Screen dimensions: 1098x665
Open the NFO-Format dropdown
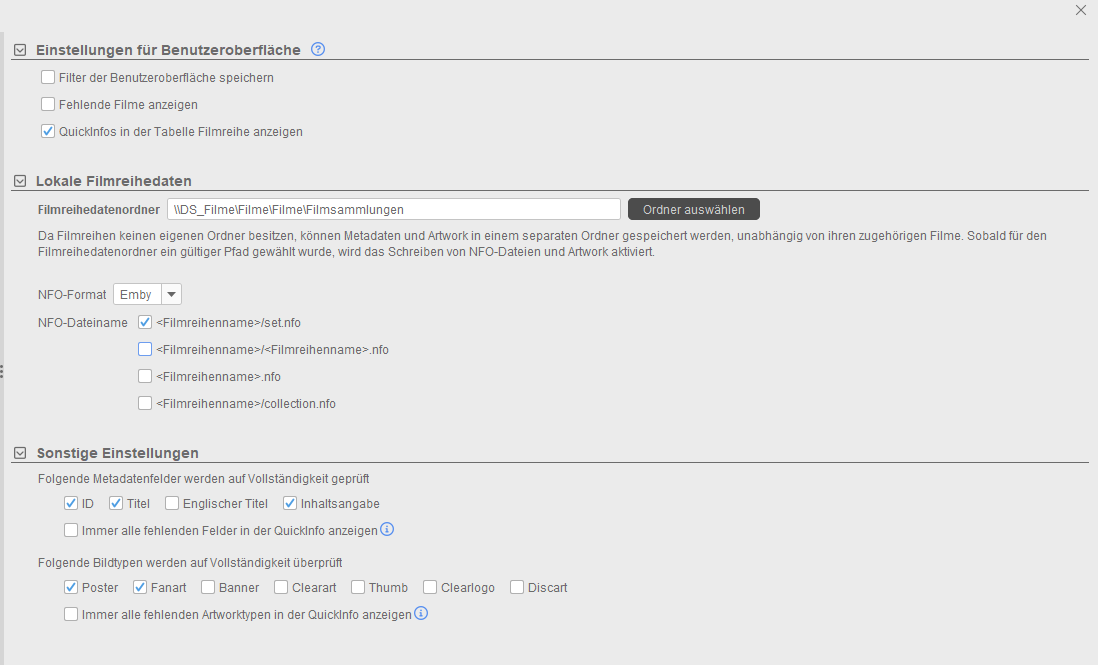point(171,293)
